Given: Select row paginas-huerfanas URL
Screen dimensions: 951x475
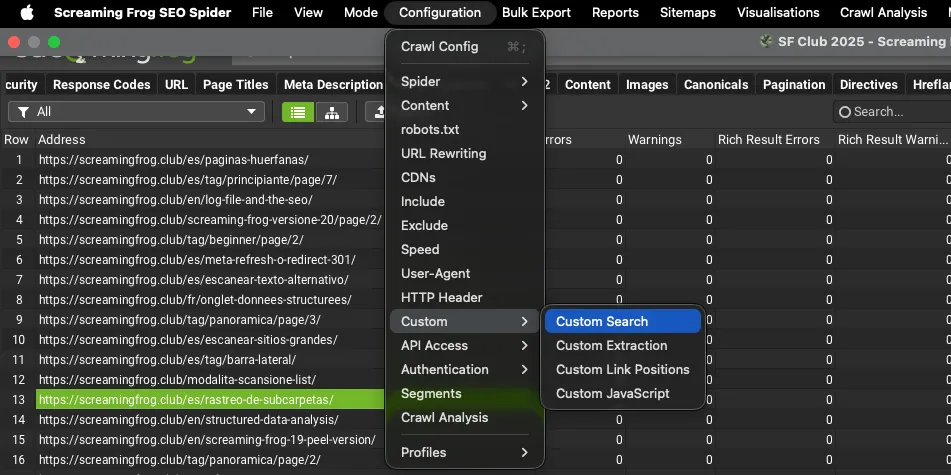Looking at the screenshot, I should point(174,160).
